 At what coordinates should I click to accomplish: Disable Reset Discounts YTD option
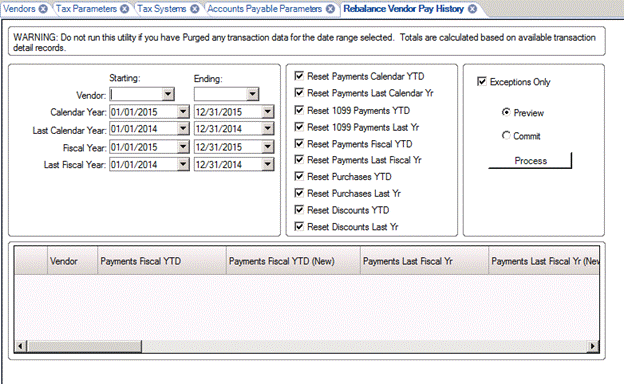(x=299, y=210)
